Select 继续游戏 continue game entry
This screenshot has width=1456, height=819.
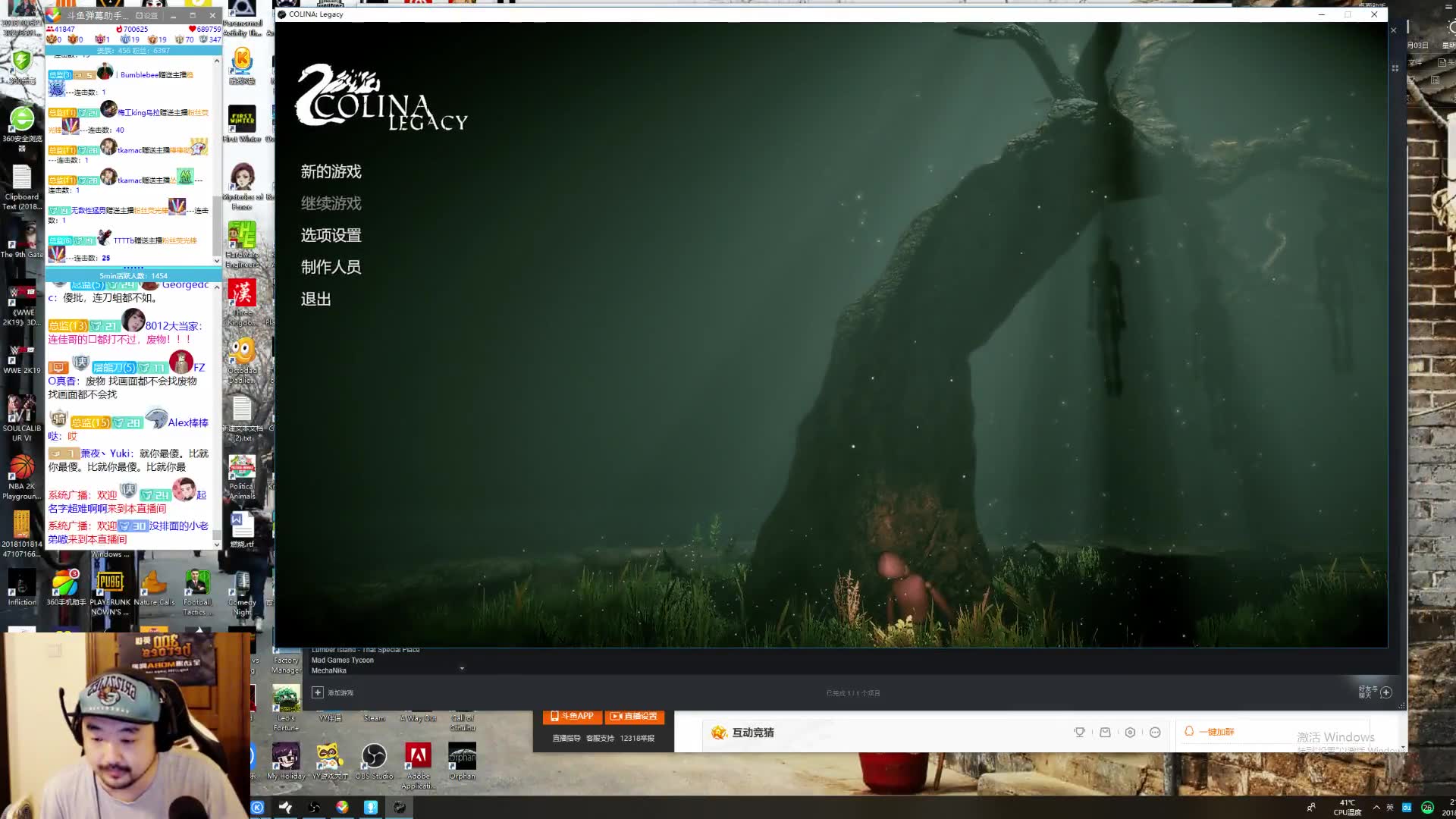pos(331,203)
